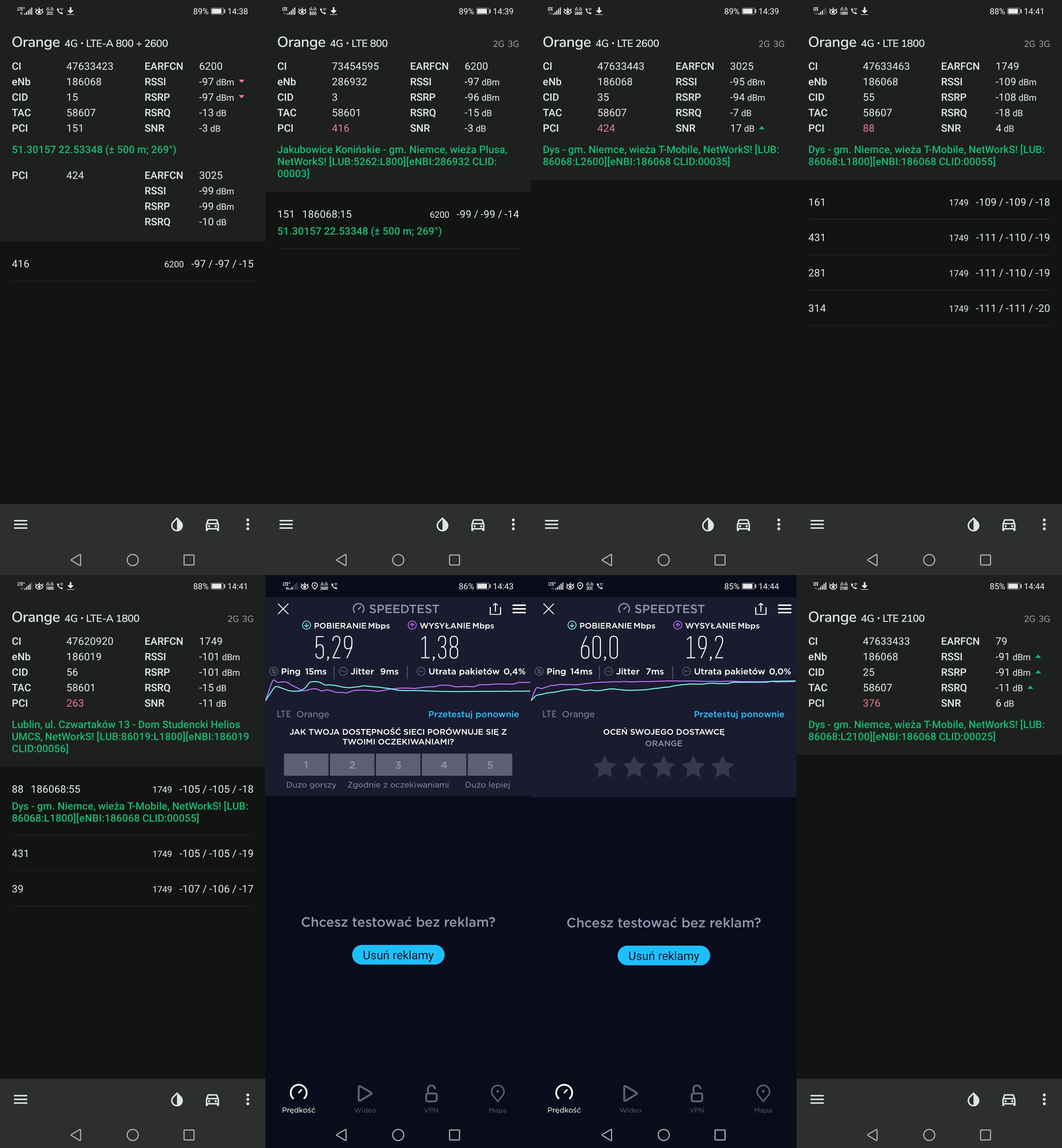Rate network availability as 3
The image size is (1062, 1148).
pos(398,764)
